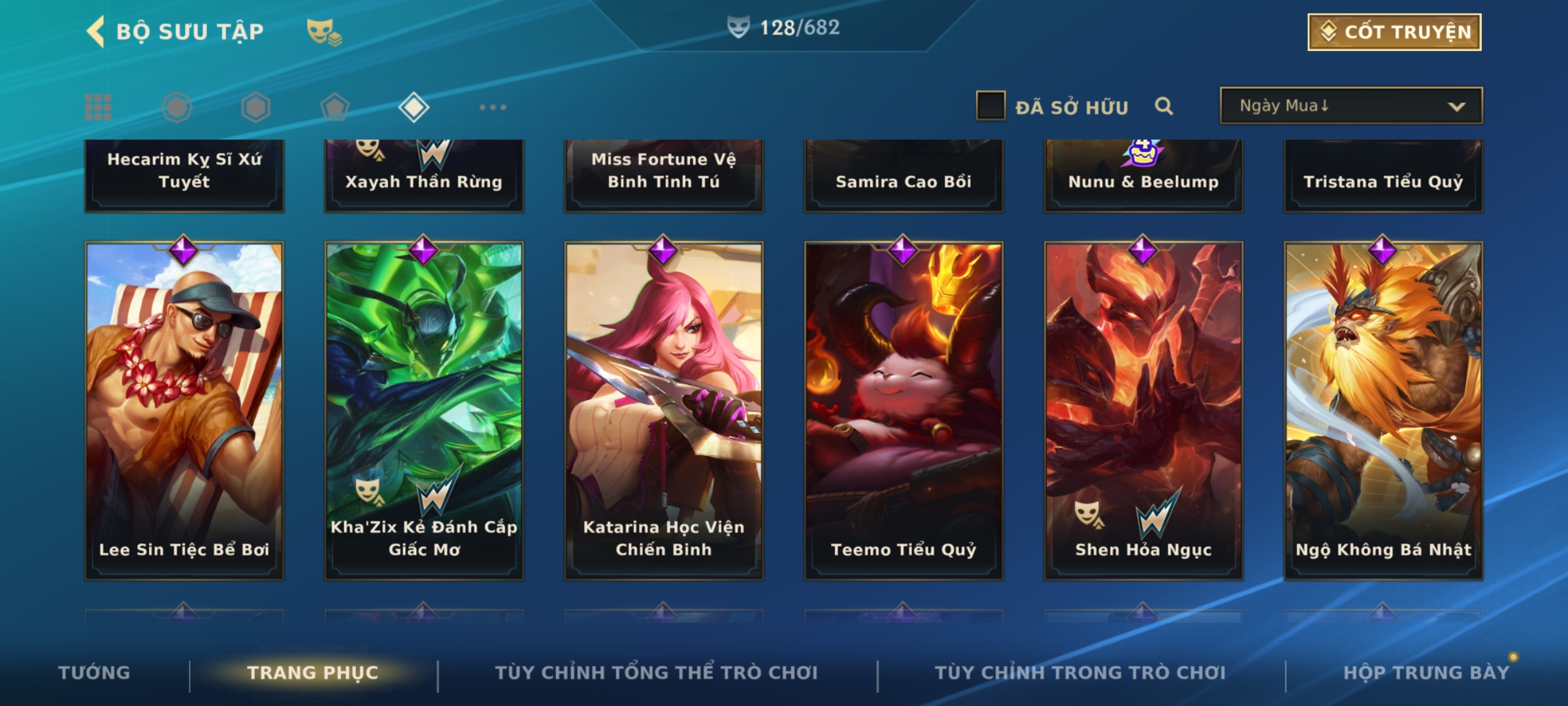This screenshot has width=1568, height=706.
Task: Toggle the Đã Sở Hữu checkbox
Action: pyautogui.click(x=990, y=106)
